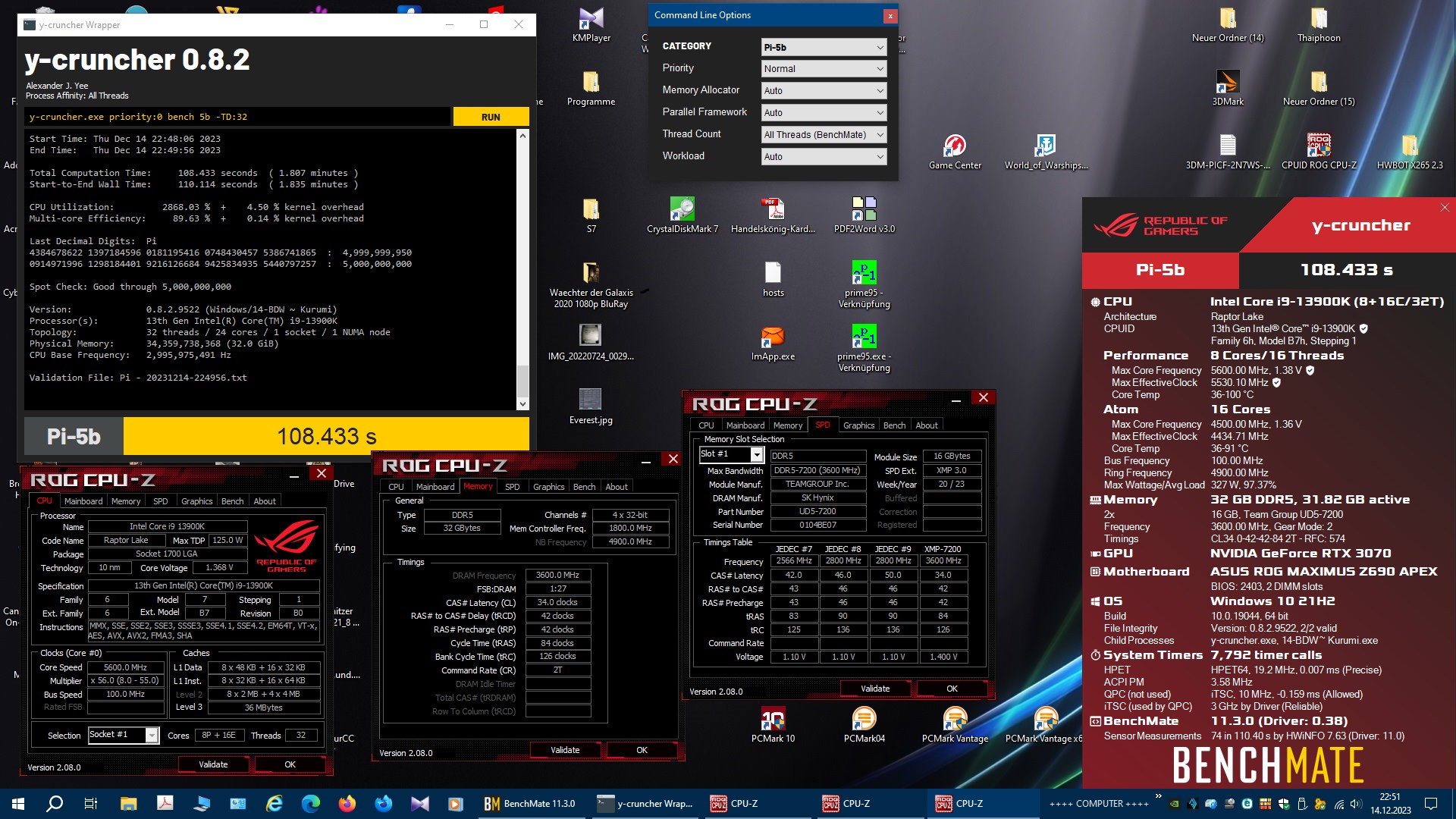
Task: Open BenchMate 11.3.0 taskbar button
Action: coord(531,804)
